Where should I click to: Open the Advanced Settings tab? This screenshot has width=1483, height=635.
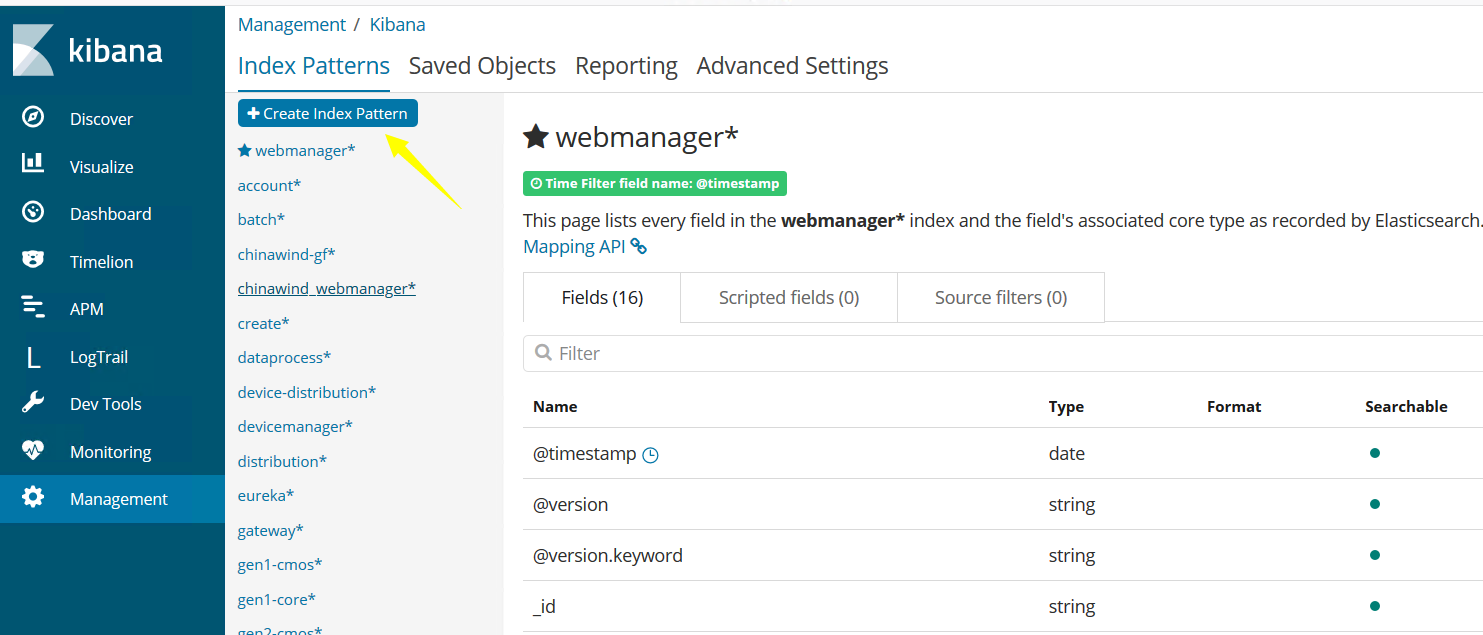coord(792,66)
